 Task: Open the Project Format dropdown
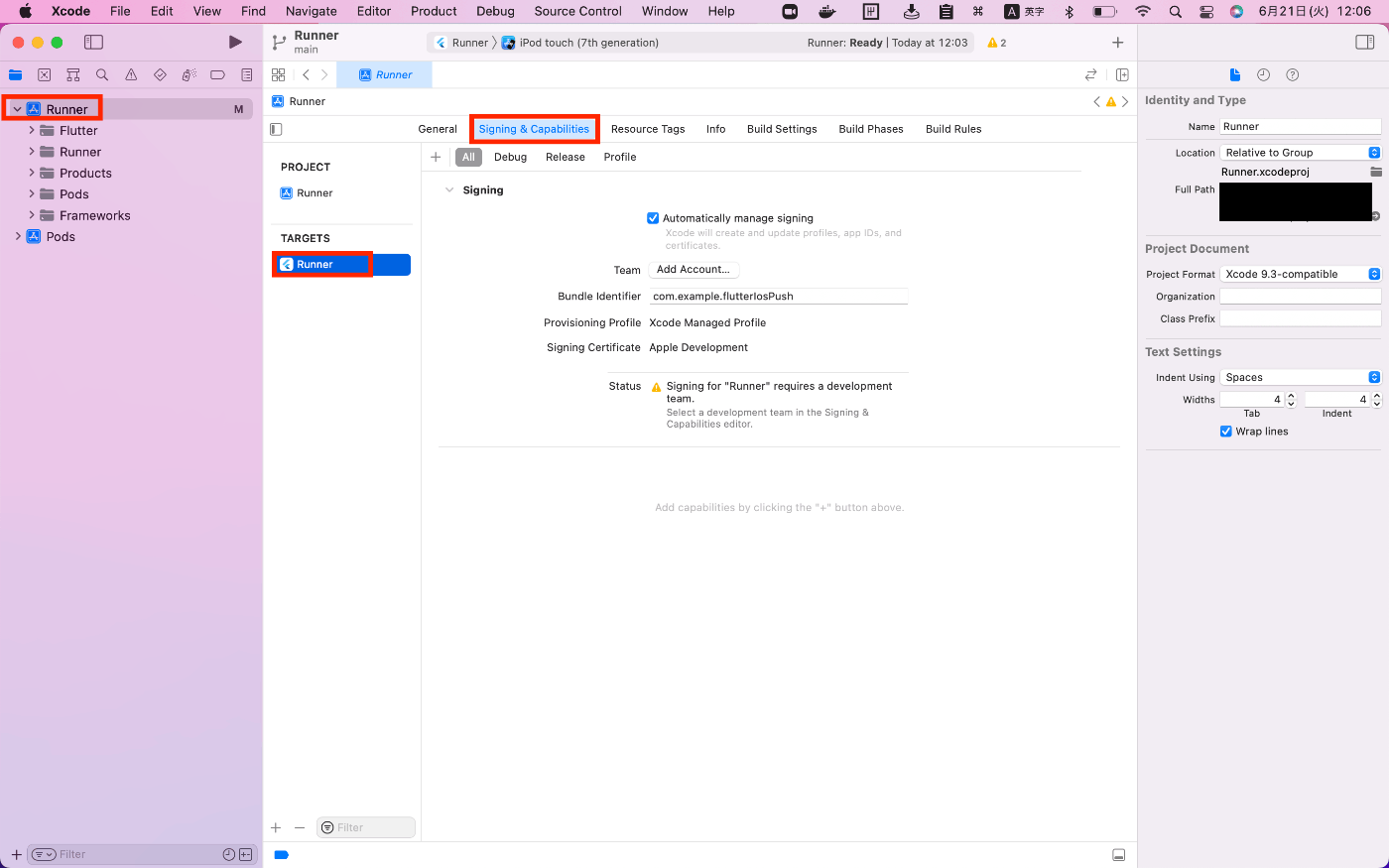pyautogui.click(x=1300, y=274)
